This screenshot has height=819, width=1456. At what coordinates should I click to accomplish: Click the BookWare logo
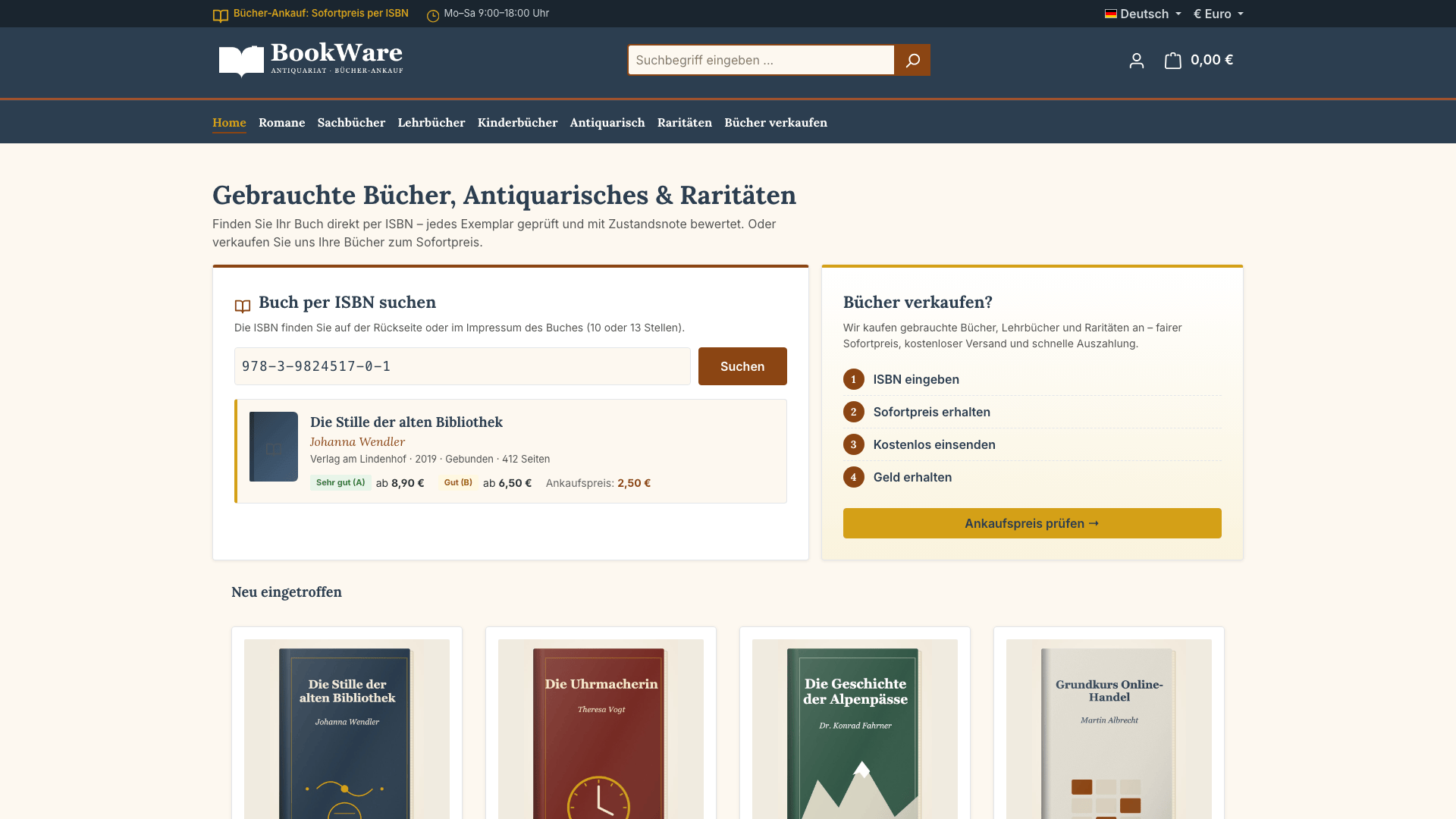pyautogui.click(x=311, y=59)
